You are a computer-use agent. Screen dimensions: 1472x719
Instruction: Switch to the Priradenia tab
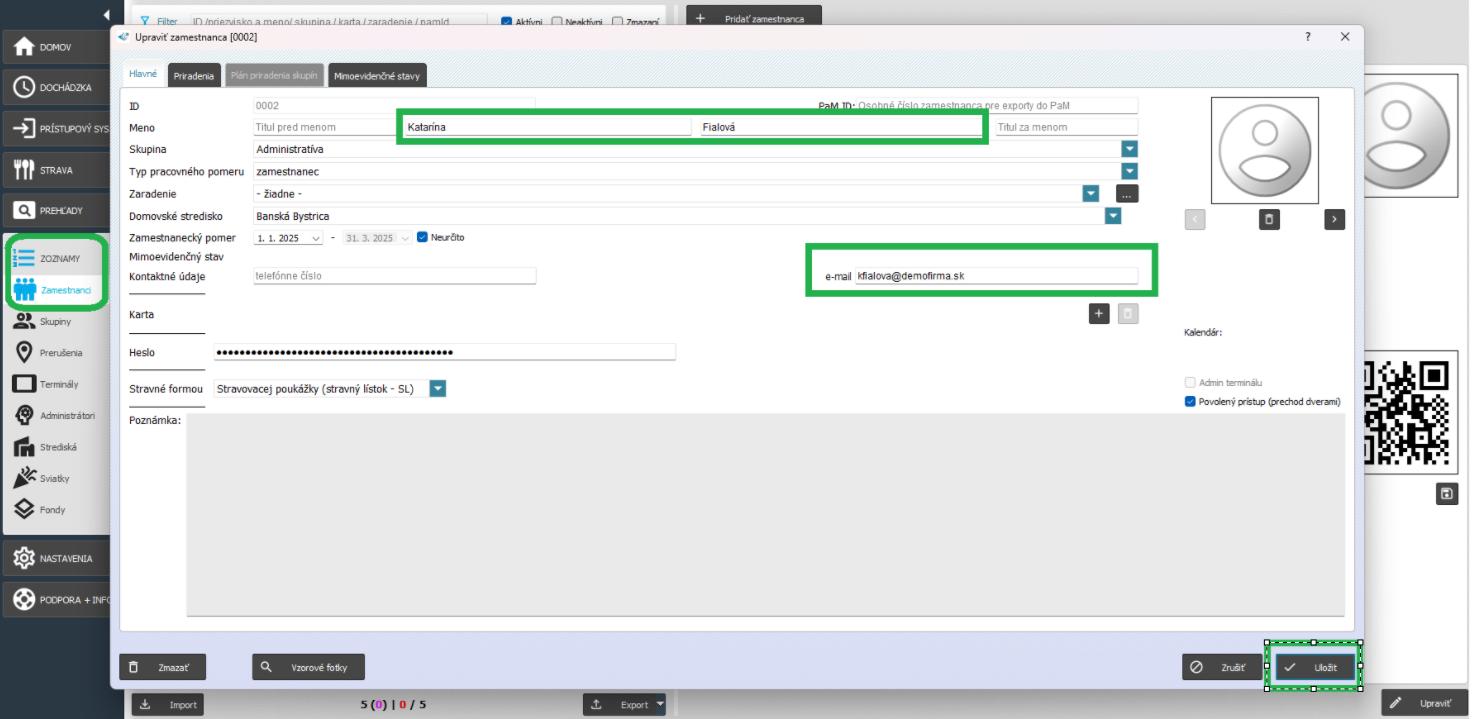[194, 77]
